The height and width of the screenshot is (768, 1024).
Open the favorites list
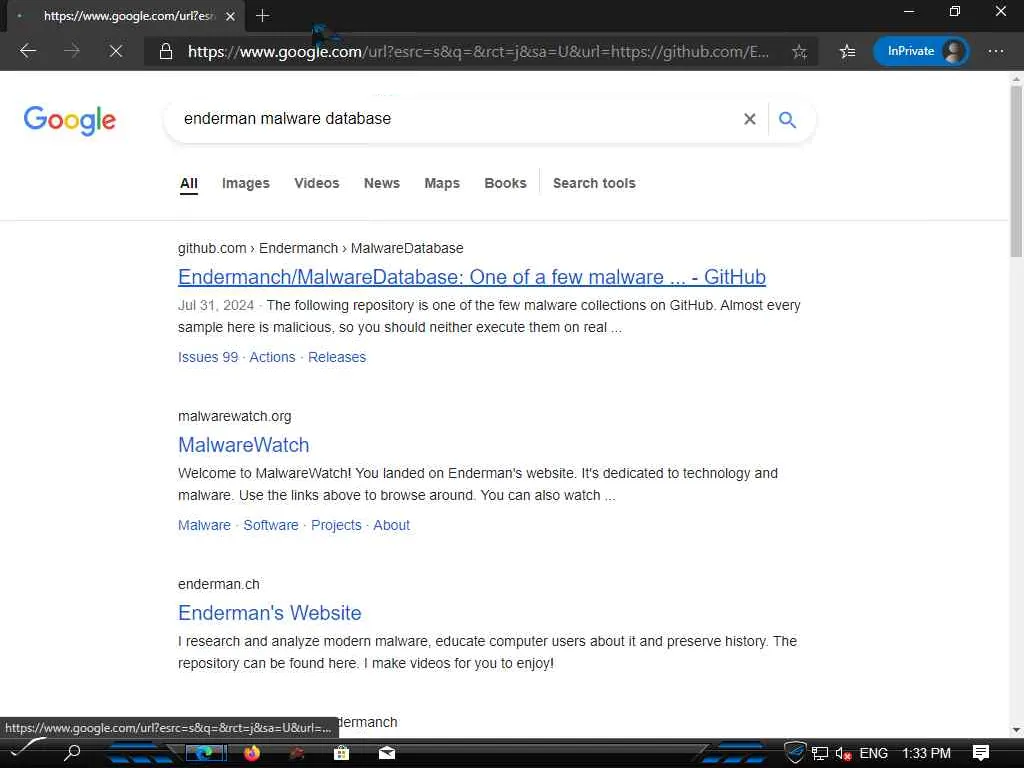pos(847,51)
